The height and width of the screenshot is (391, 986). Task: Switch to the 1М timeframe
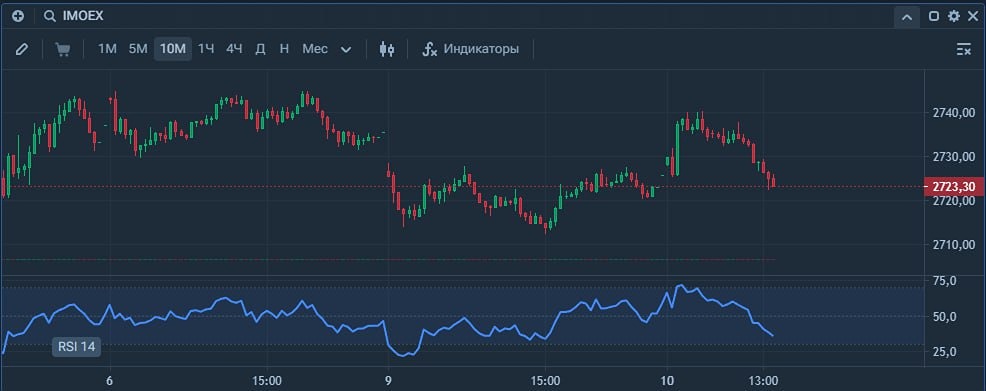(x=108, y=49)
